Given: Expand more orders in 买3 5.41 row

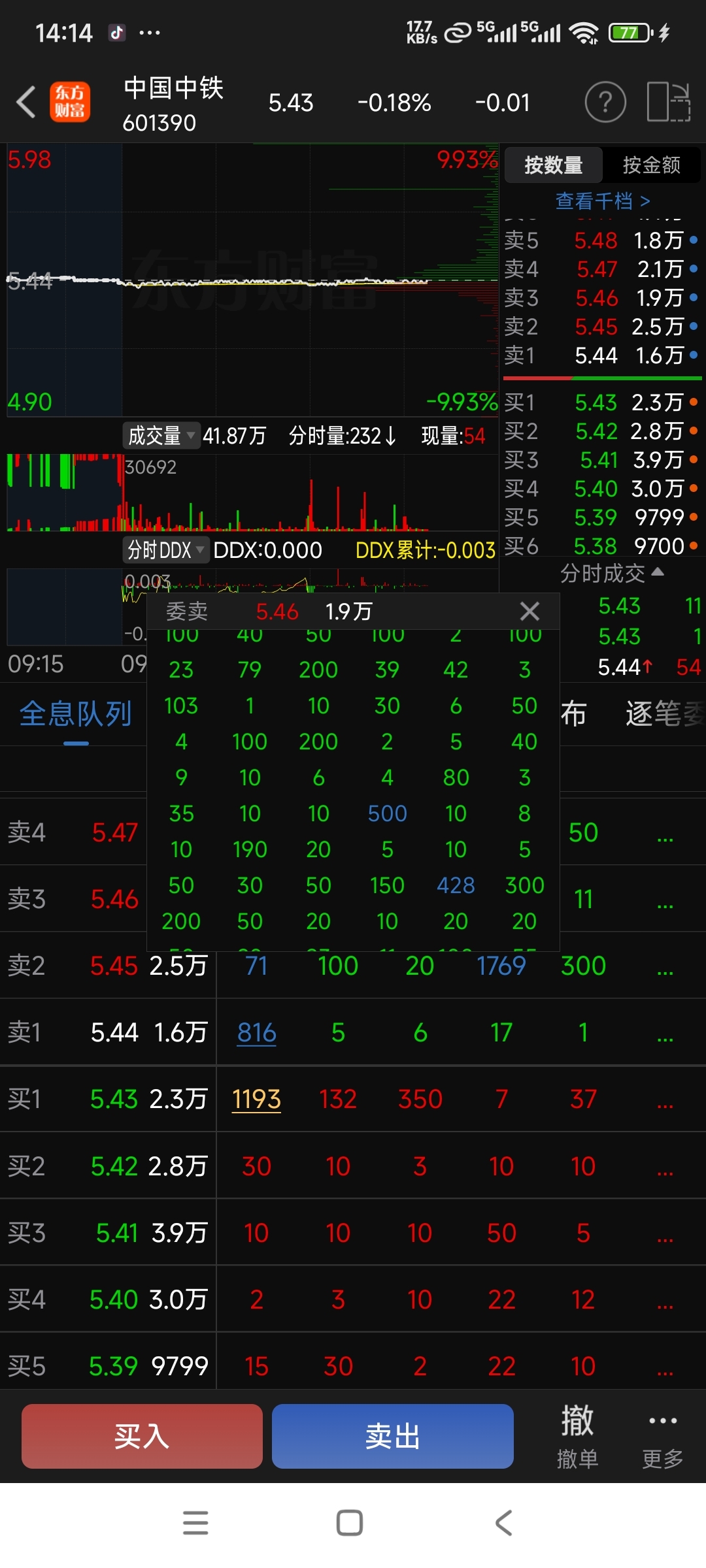Looking at the screenshot, I should 665,1238.
